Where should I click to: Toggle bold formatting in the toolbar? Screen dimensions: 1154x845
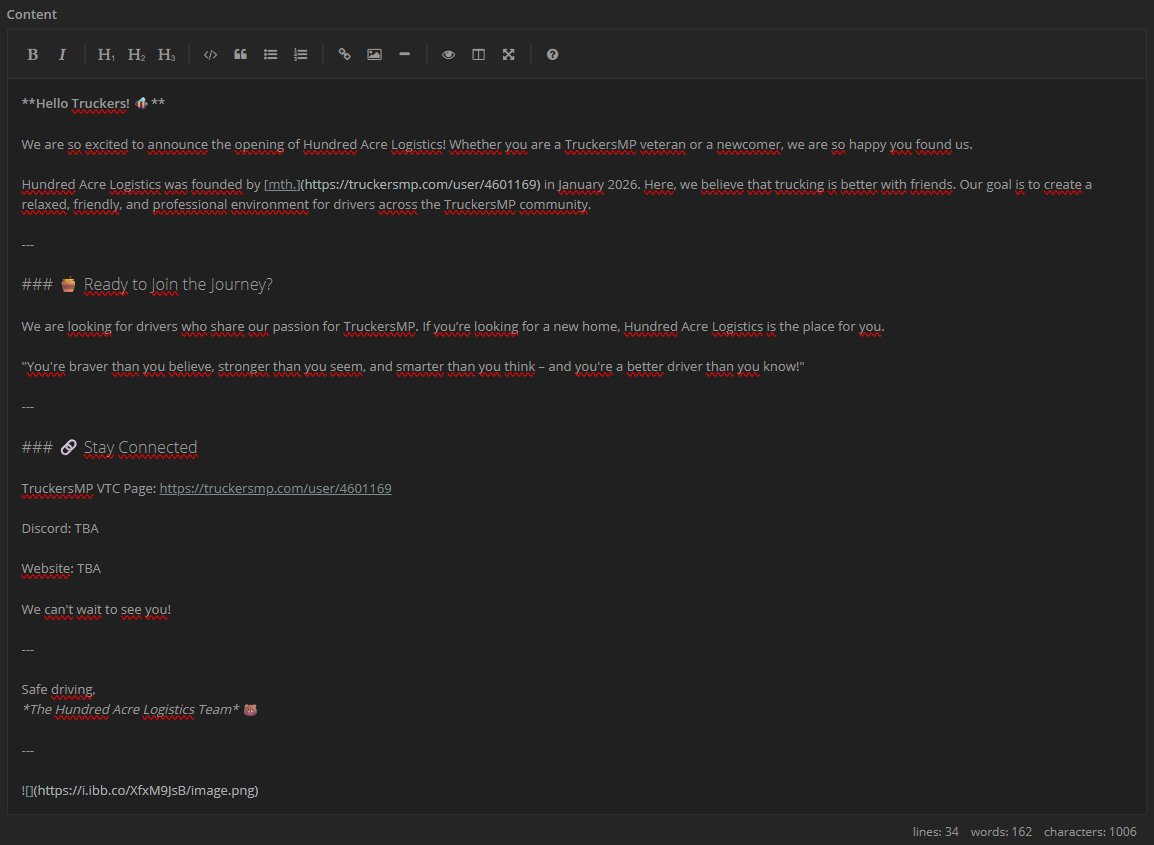point(32,54)
